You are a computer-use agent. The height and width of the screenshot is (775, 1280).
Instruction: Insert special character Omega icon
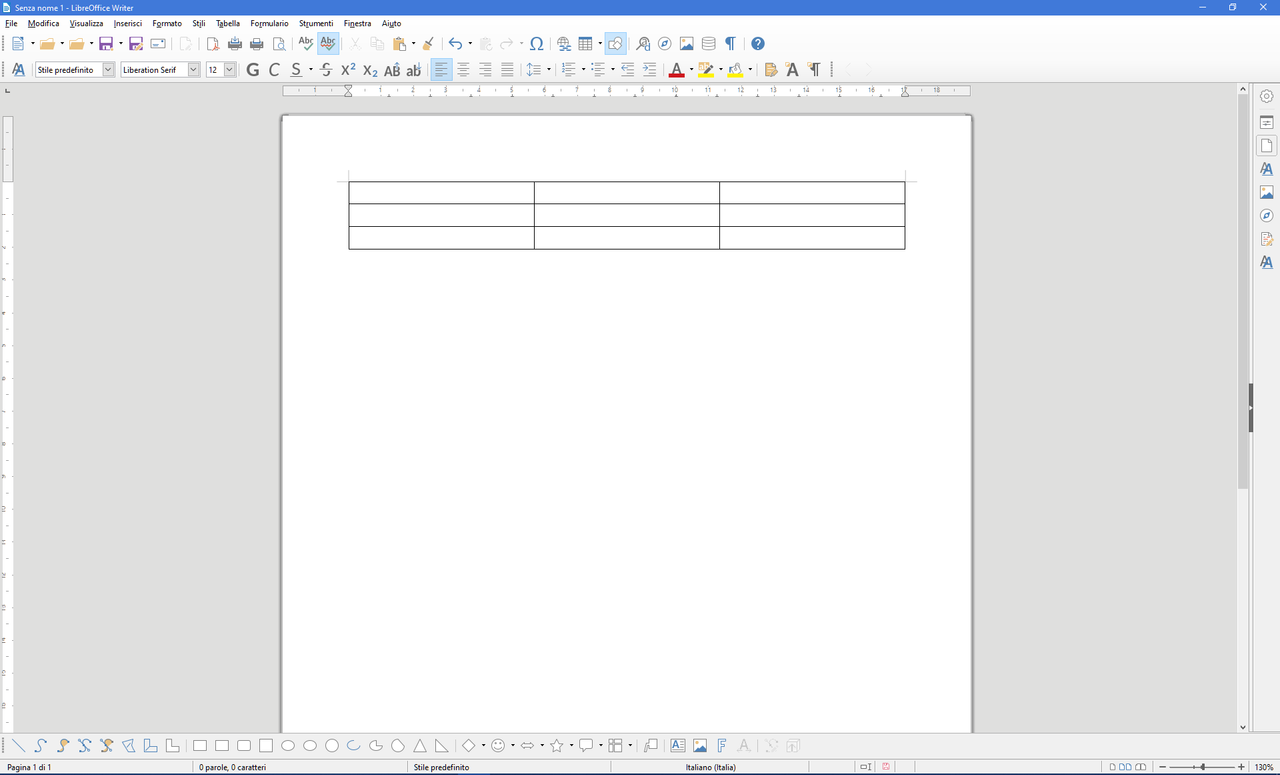pyautogui.click(x=537, y=44)
